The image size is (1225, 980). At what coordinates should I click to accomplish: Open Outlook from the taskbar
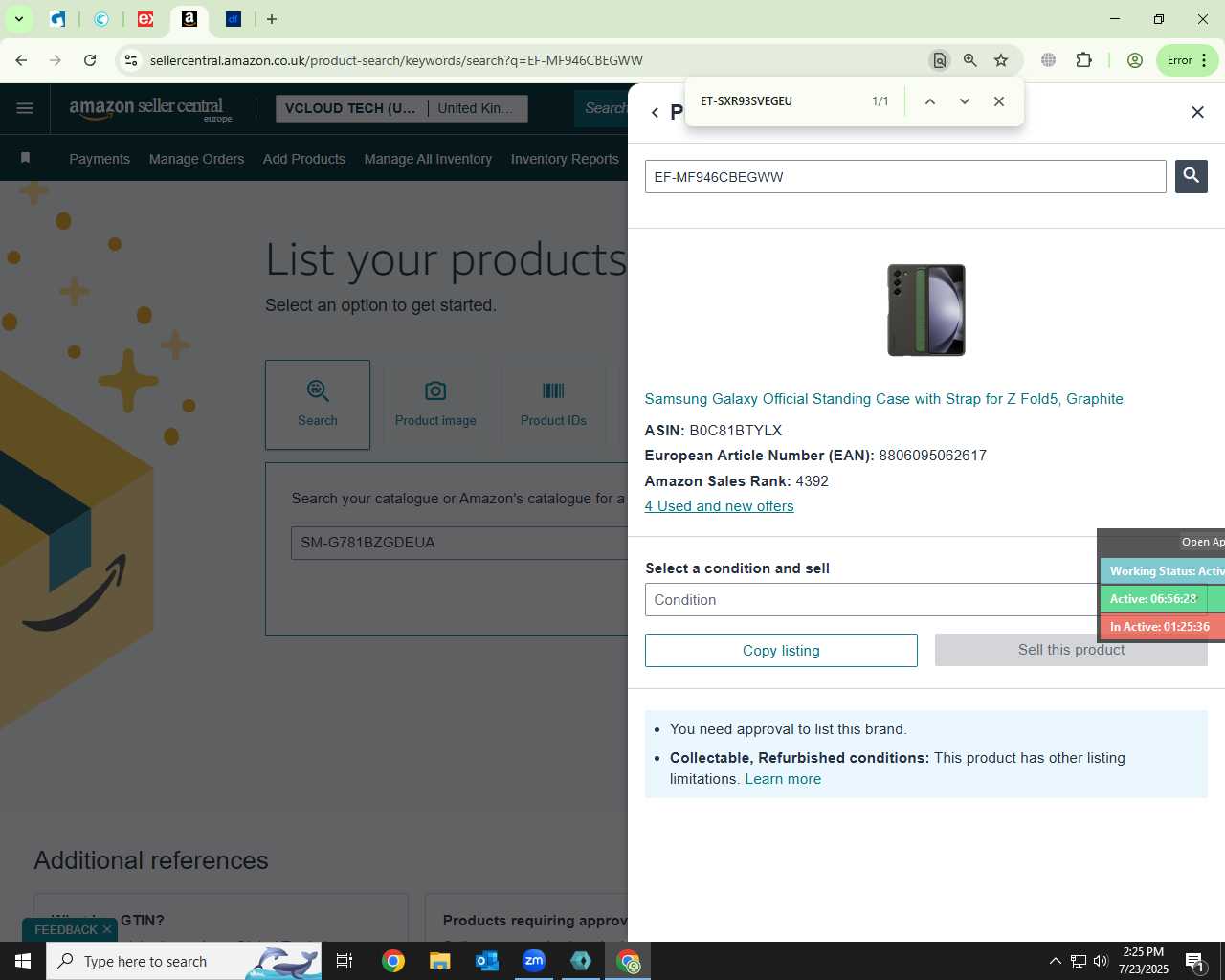[487, 961]
